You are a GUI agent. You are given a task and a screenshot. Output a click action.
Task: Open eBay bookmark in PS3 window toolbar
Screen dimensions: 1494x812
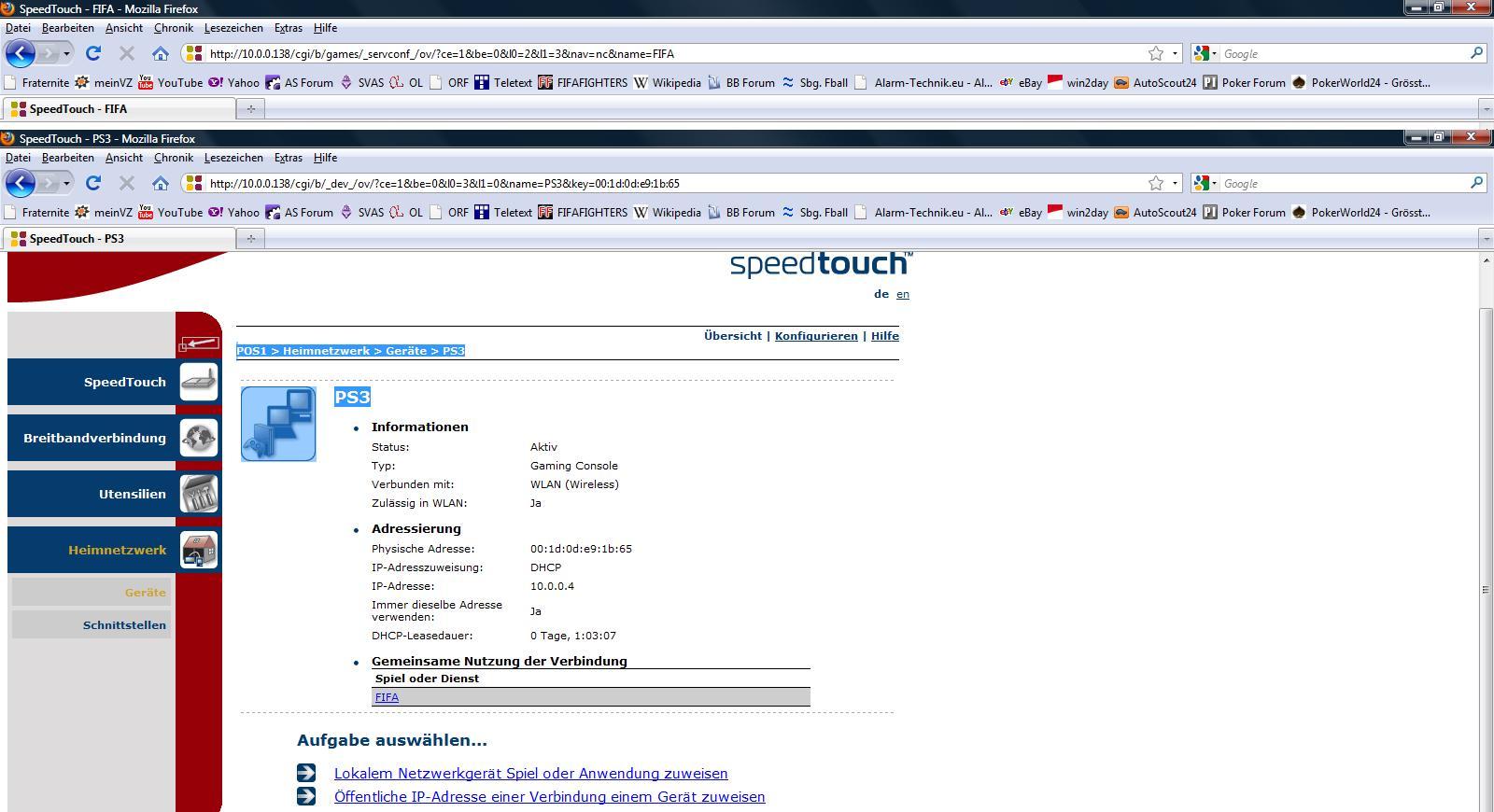[x=1020, y=212]
